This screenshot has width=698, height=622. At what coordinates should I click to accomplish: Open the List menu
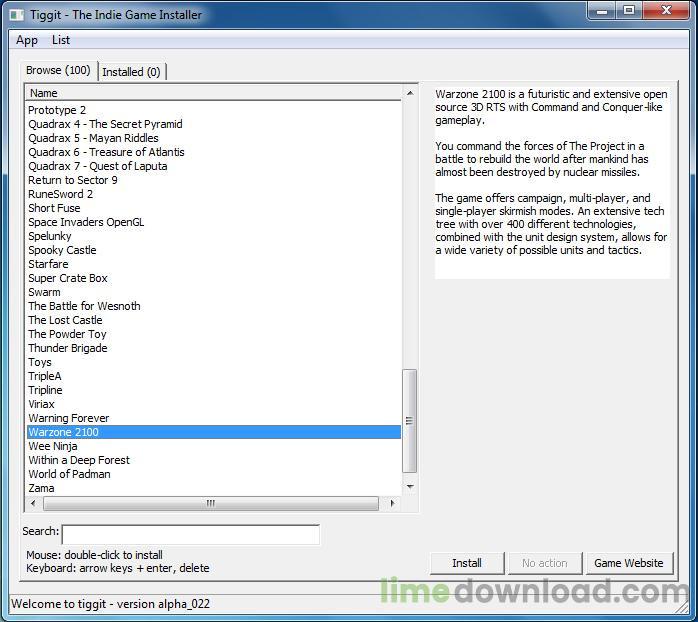point(61,40)
